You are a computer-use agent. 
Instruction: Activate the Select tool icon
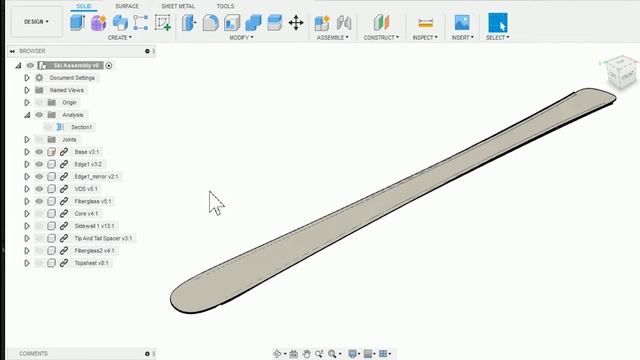click(498, 22)
